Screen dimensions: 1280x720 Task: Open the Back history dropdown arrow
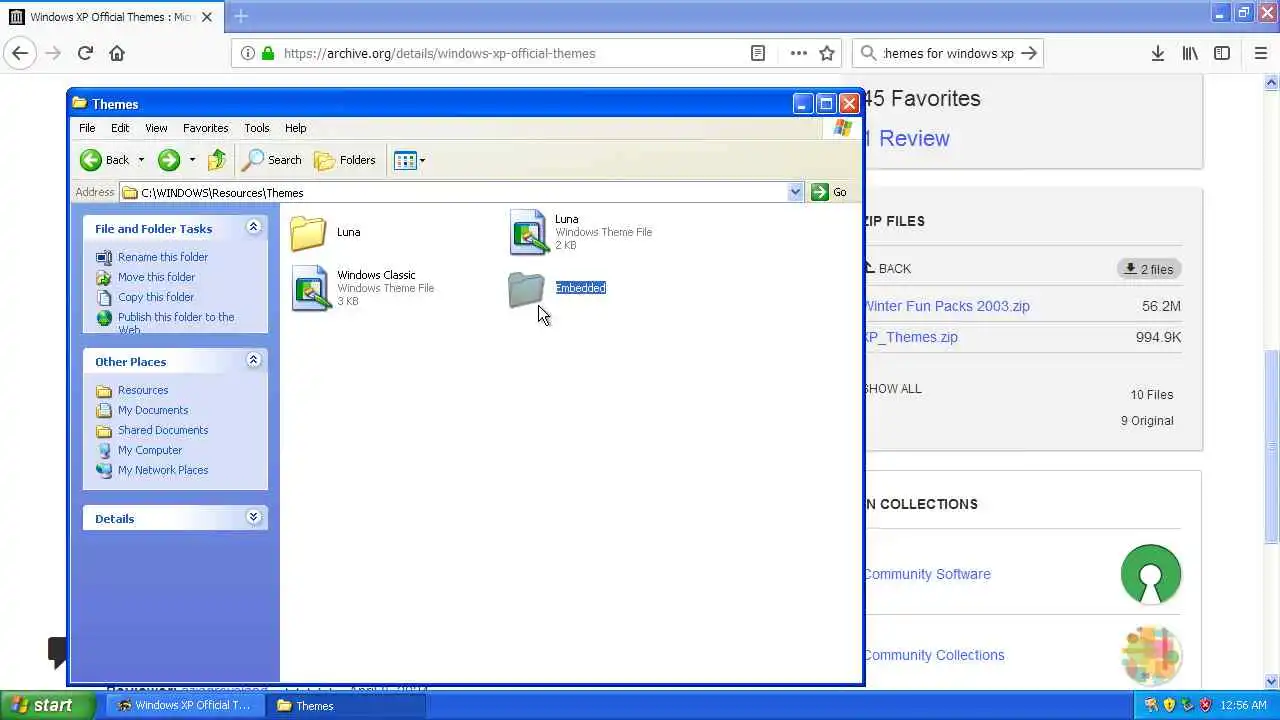[x=141, y=160]
